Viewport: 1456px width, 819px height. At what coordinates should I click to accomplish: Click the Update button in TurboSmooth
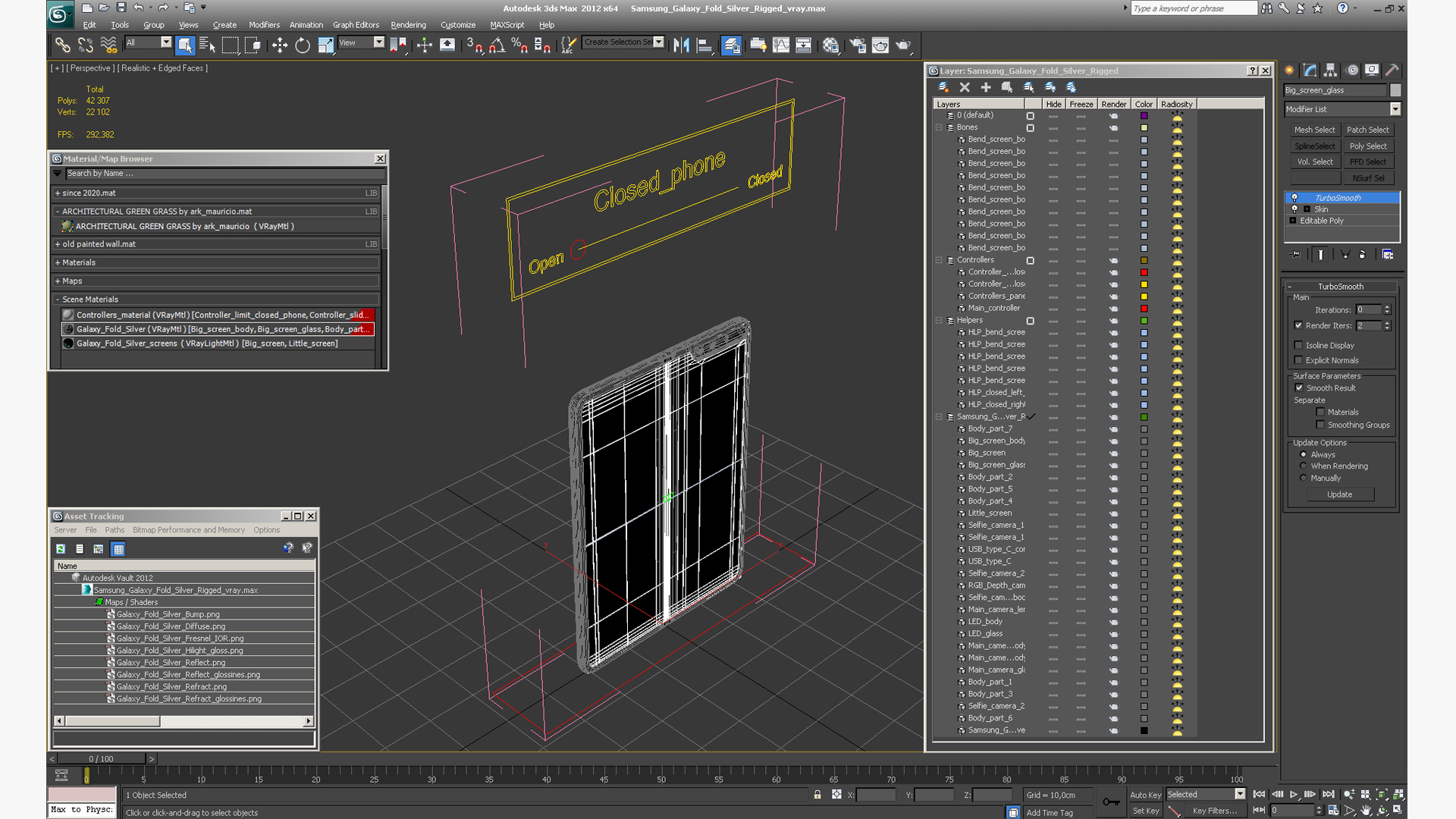(x=1339, y=494)
